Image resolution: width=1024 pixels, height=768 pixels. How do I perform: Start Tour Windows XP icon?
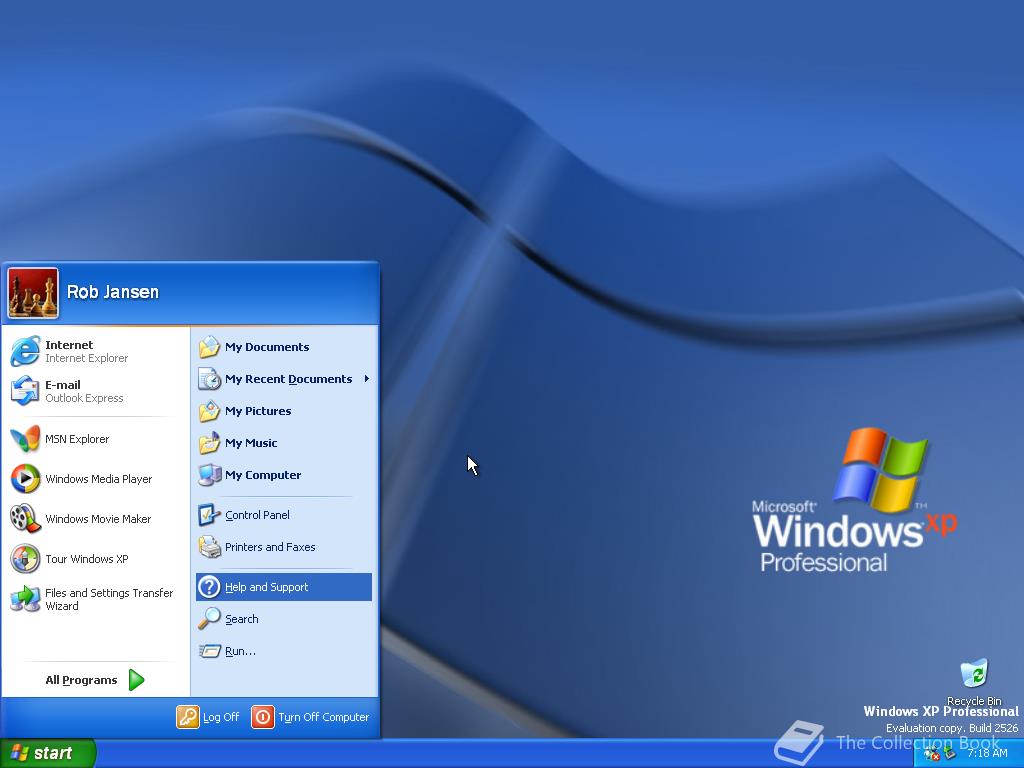[25, 559]
